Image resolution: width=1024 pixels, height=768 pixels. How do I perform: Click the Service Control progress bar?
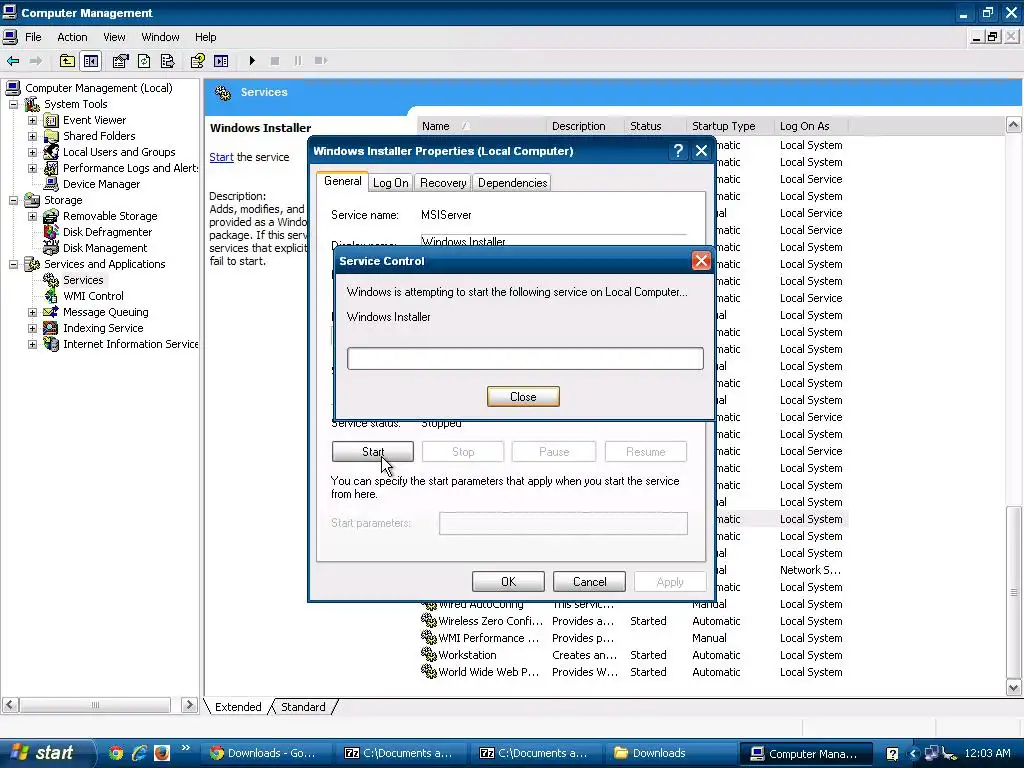pyautogui.click(x=525, y=359)
